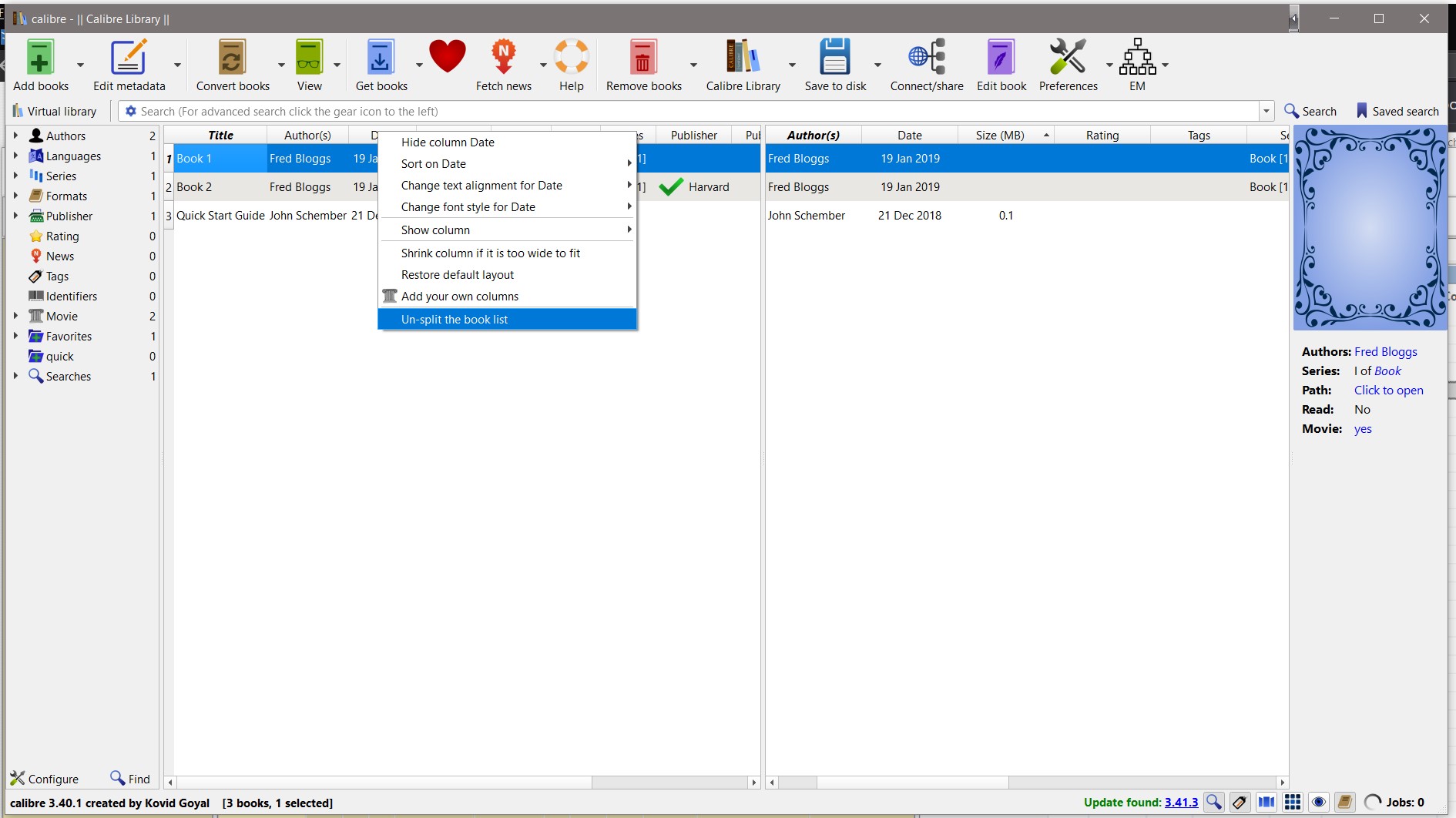Click the Search button
This screenshot has height=818, width=1456.
pos(1310,111)
